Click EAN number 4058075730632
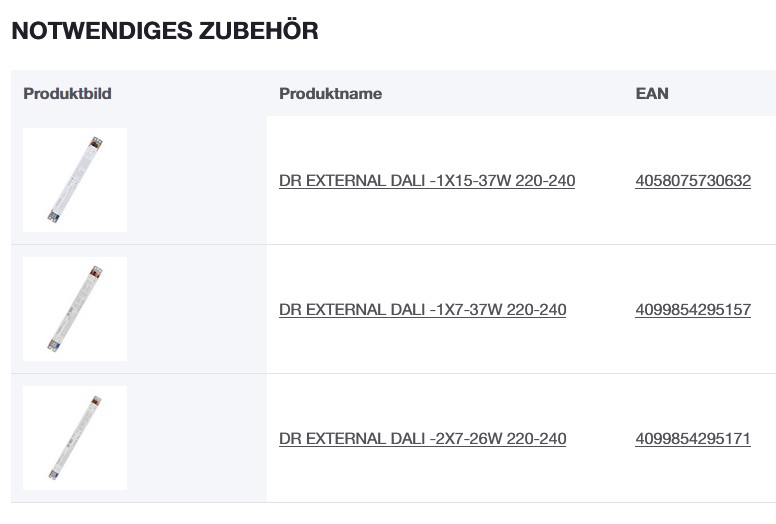Viewport: 776px width, 524px height. [x=692, y=181]
